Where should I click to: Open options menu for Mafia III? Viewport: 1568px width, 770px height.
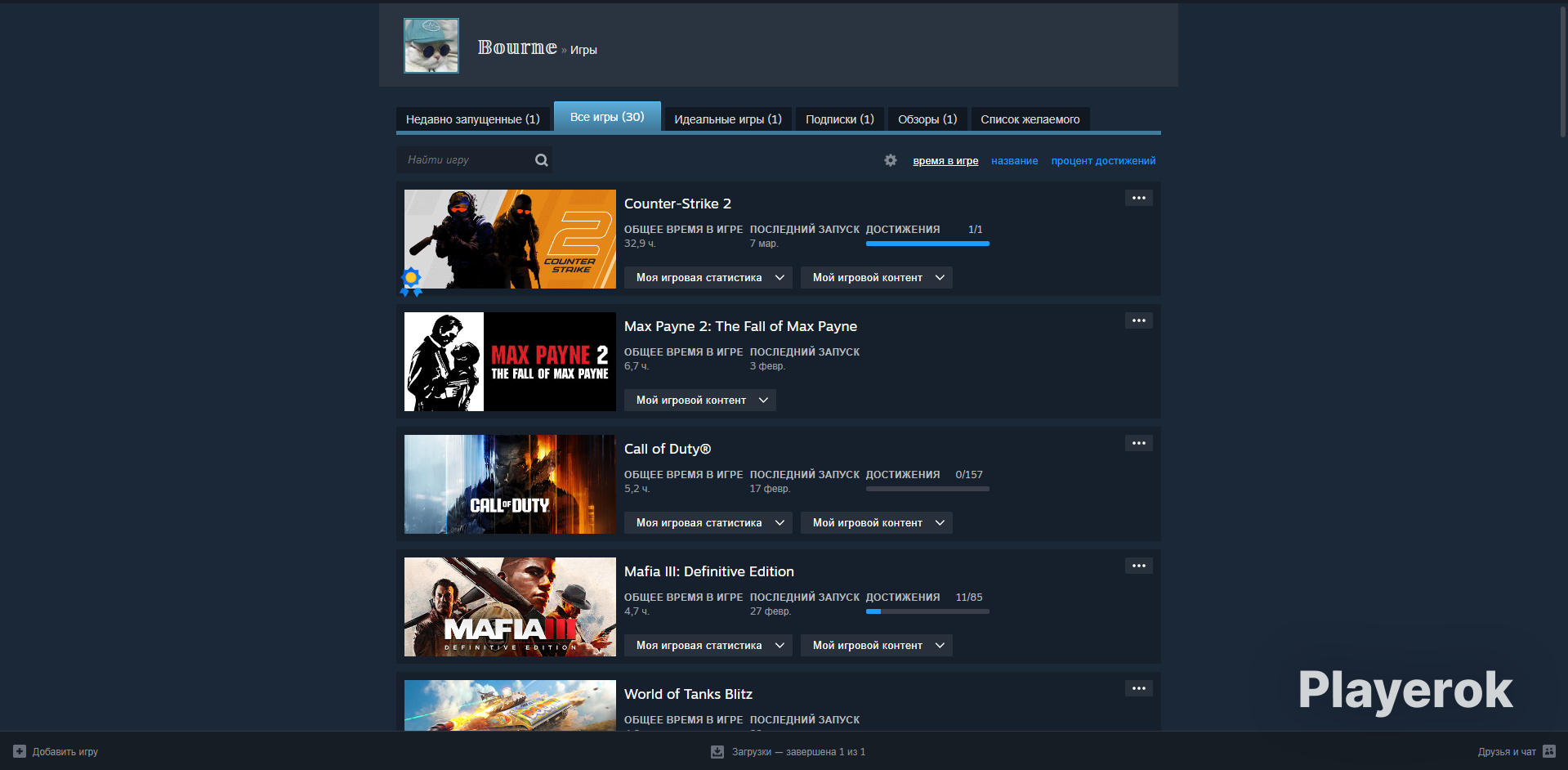coord(1139,566)
